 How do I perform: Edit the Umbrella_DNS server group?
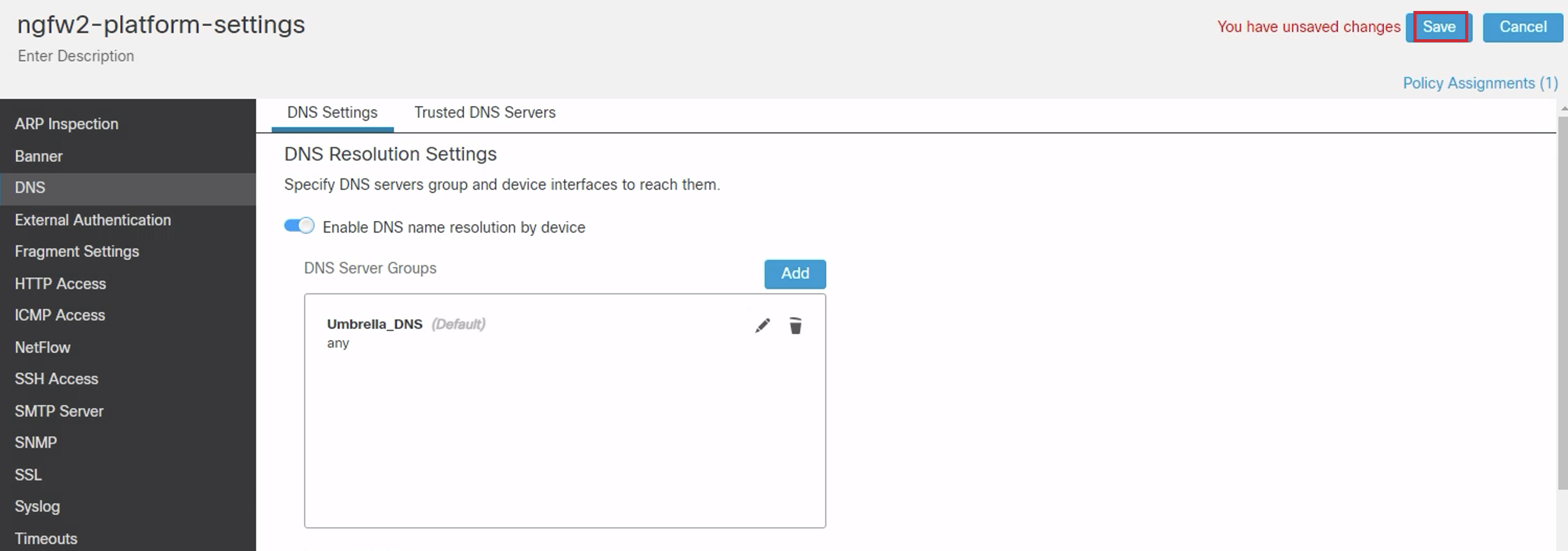(762, 326)
